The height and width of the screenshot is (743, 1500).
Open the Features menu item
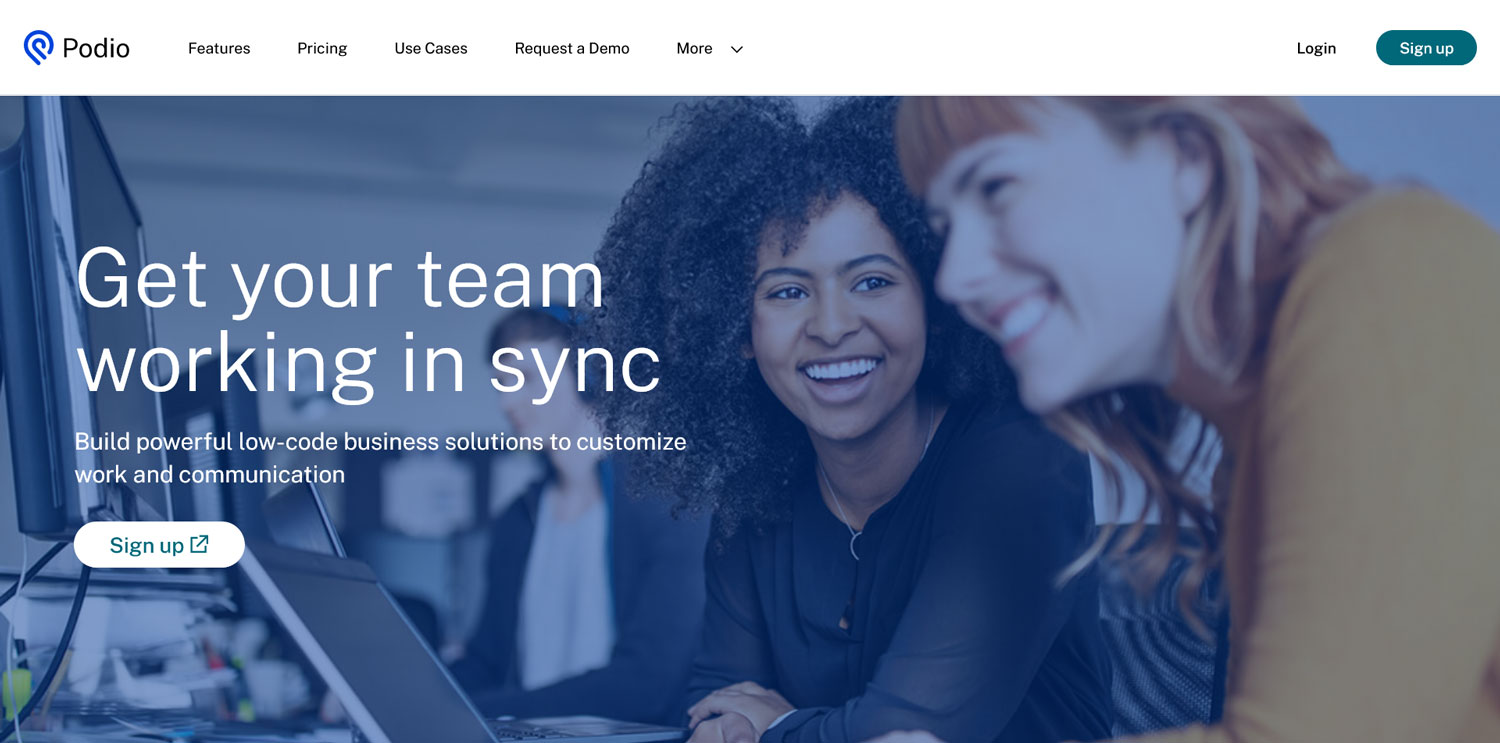[219, 48]
